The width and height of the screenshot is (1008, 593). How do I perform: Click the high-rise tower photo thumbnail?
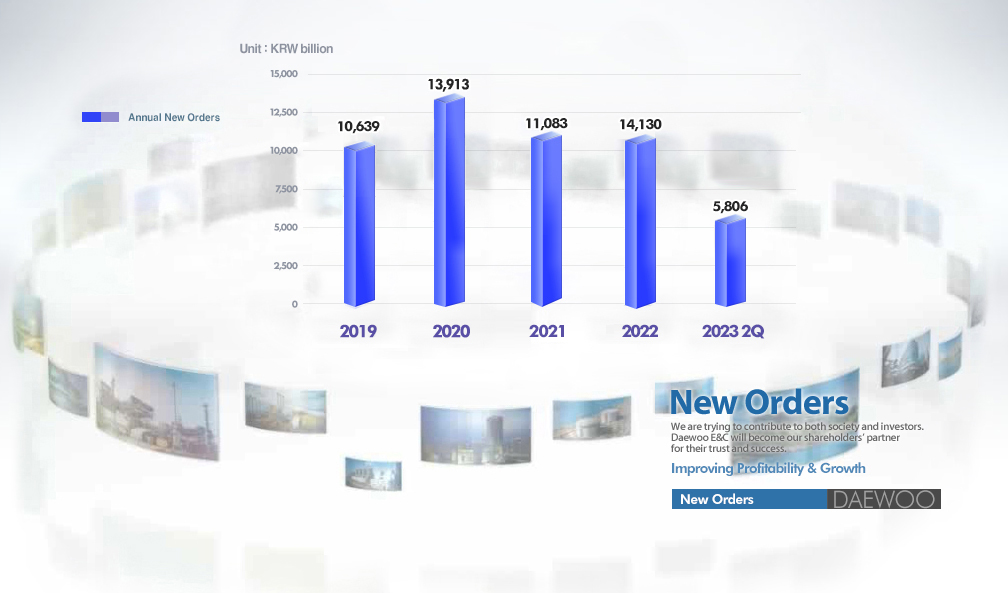point(476,435)
